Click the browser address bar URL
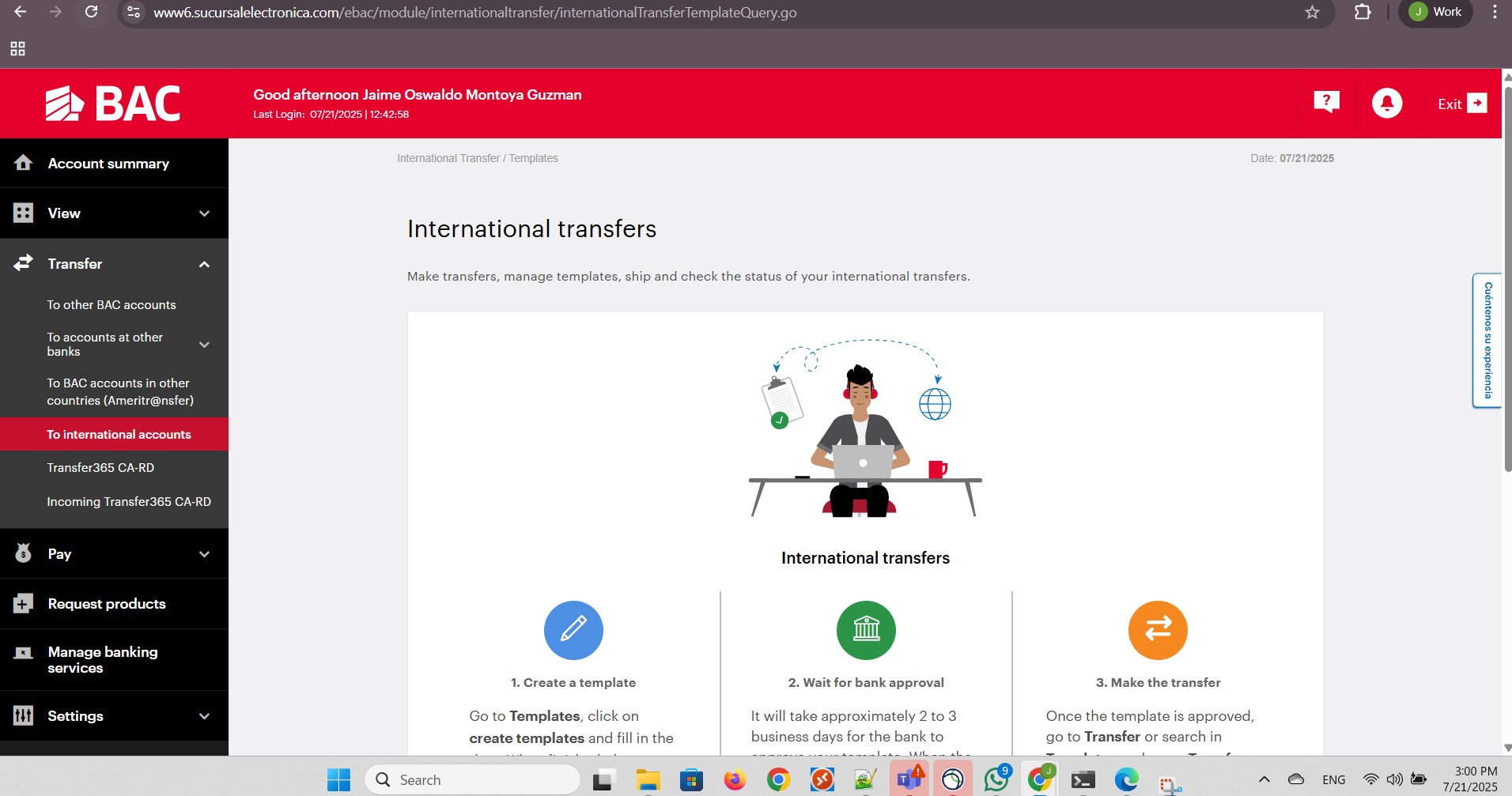This screenshot has height=796, width=1512. click(x=474, y=13)
